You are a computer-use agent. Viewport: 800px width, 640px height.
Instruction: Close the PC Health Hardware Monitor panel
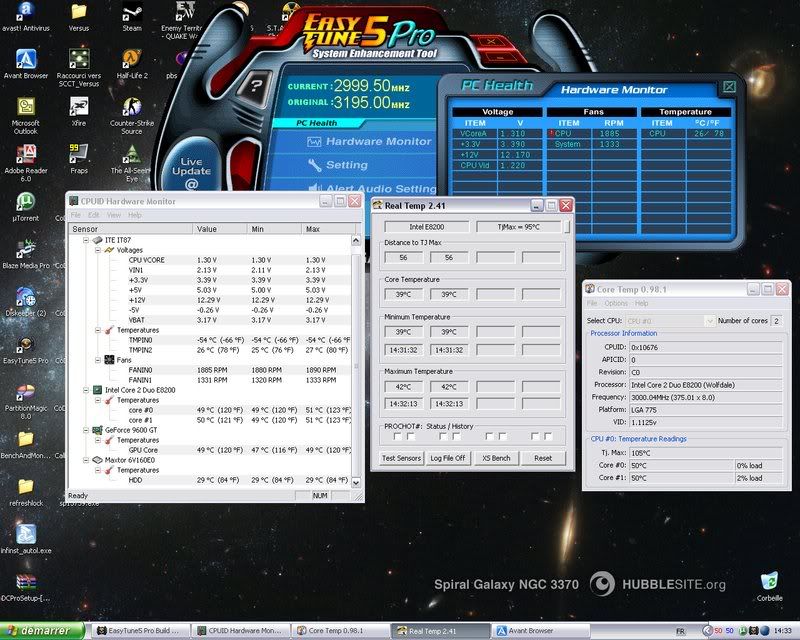click(x=729, y=88)
